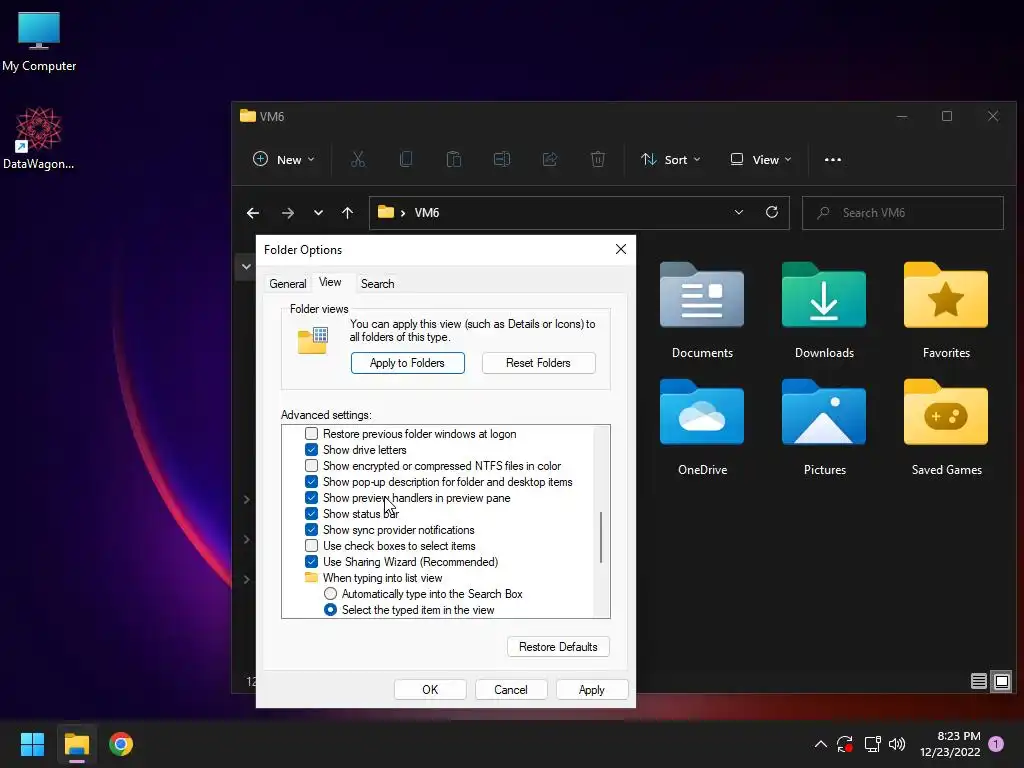The height and width of the screenshot is (768, 1024).
Task: Click the Paste icon in Explorer toolbar
Action: [454, 159]
